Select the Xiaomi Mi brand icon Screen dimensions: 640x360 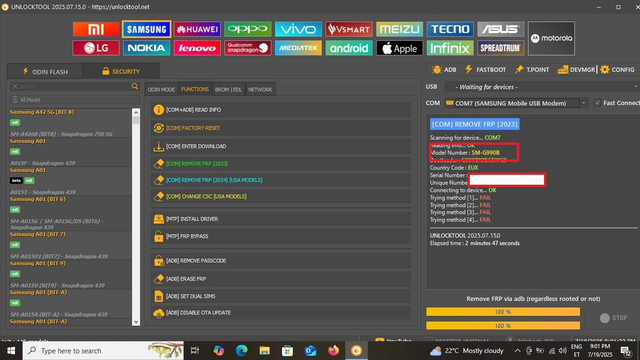coord(96,29)
